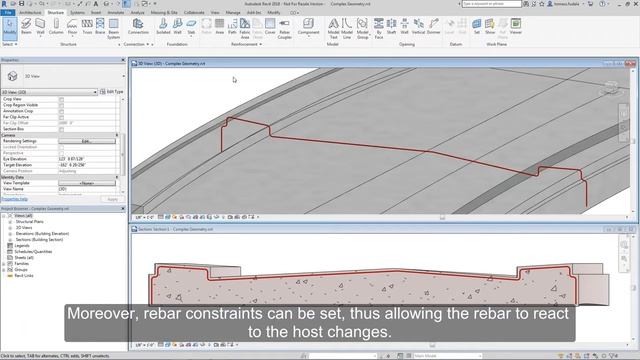Viewport: 640px width, 360px height.
Task: Click the Rendering Settings Edit button
Action: pos(87,141)
